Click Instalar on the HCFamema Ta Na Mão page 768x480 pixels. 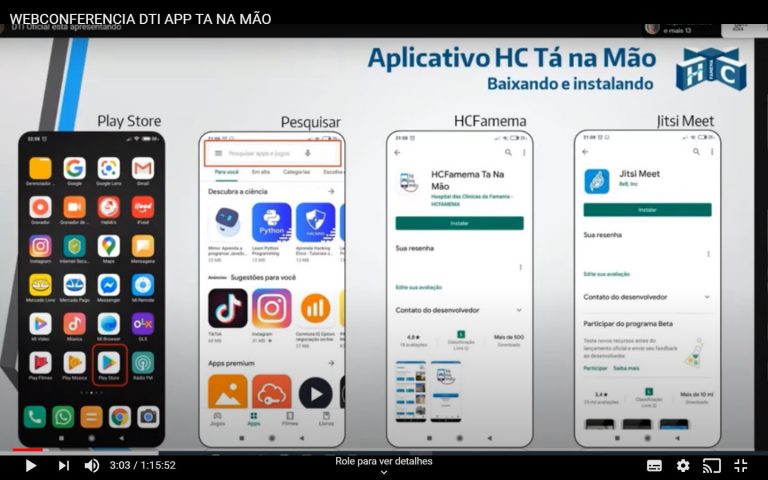click(459, 223)
